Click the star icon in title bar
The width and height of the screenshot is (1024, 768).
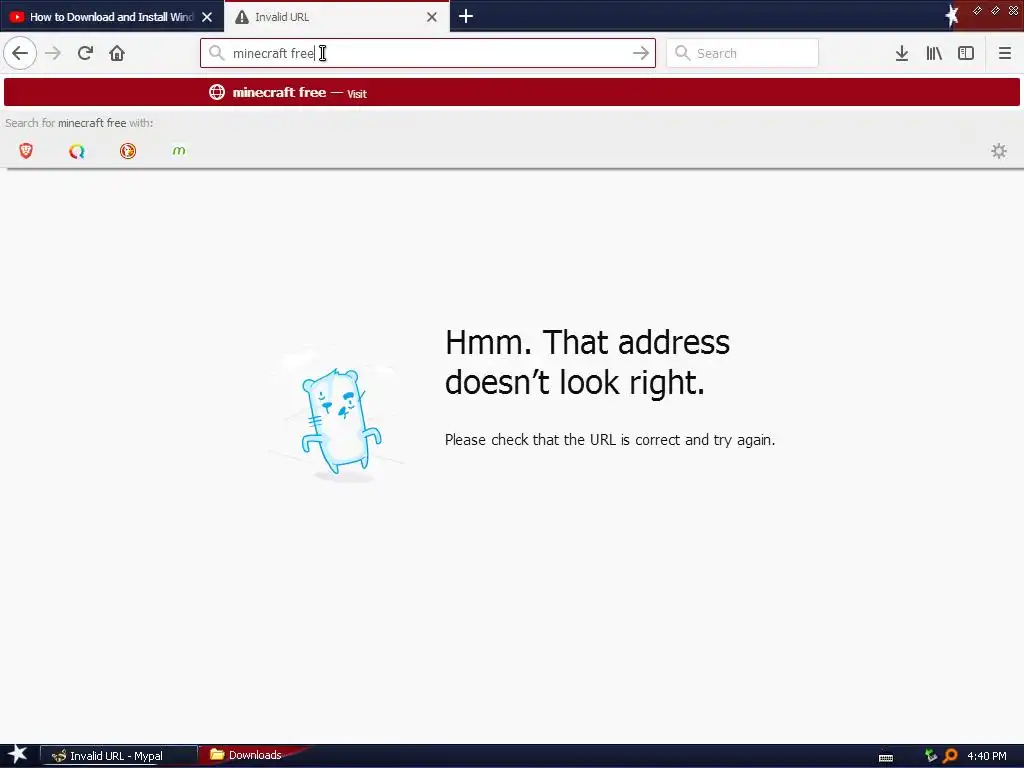(x=952, y=15)
